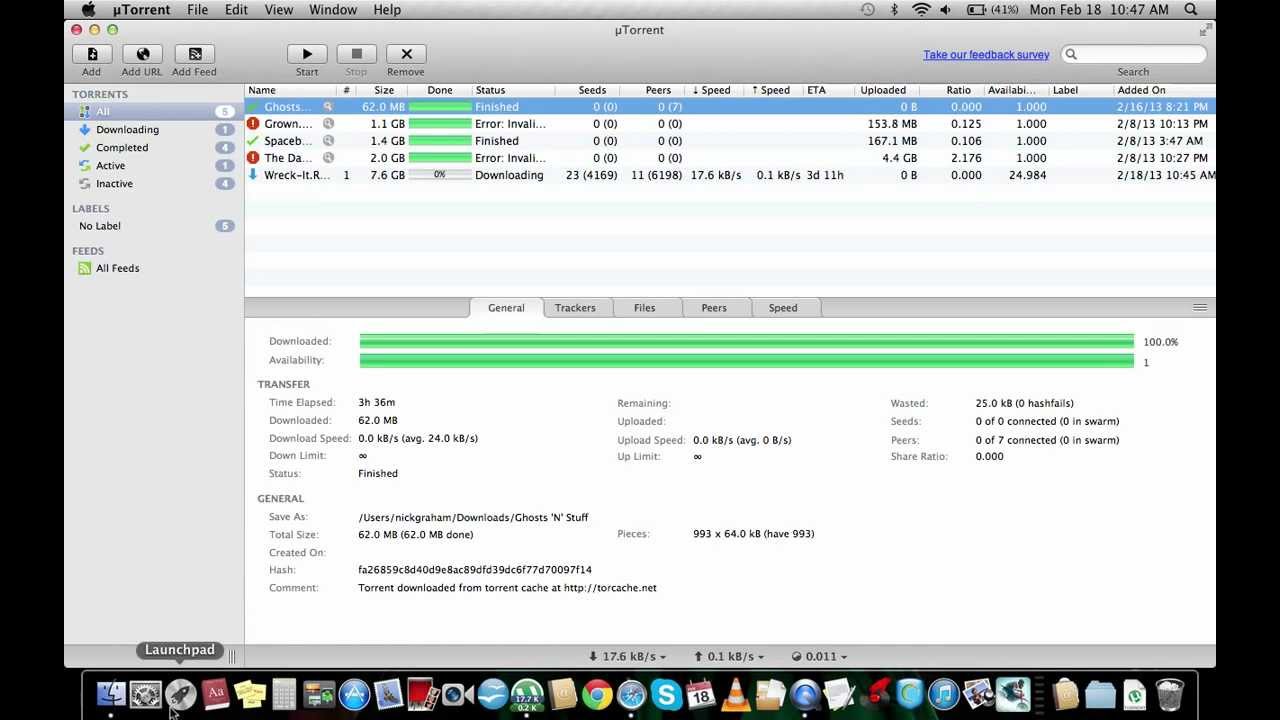Select the Downloading filter in sidebar

(x=127, y=130)
